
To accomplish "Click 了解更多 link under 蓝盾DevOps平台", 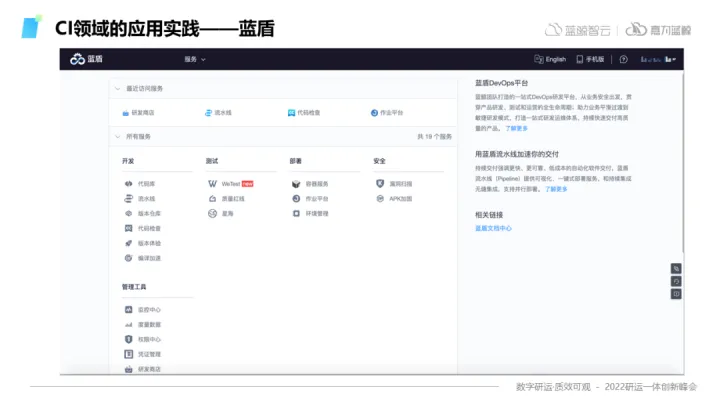I will pos(517,129).
